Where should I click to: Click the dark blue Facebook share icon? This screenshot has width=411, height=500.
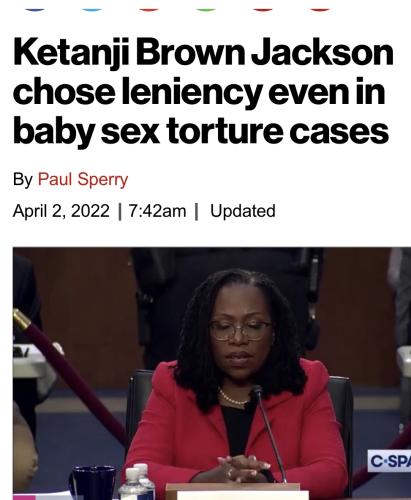(35, 7)
